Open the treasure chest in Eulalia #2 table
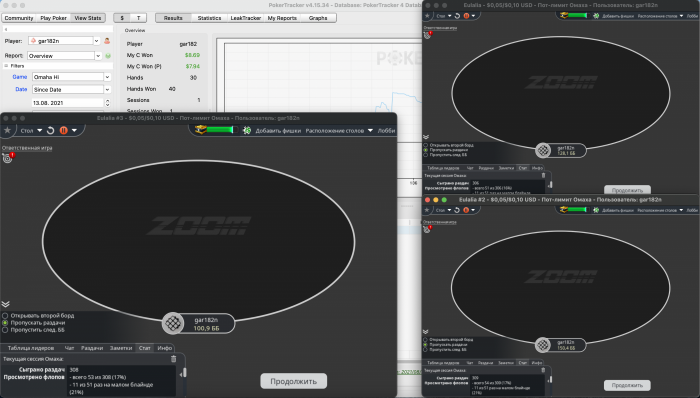This screenshot has width=700, height=398. pos(564,209)
